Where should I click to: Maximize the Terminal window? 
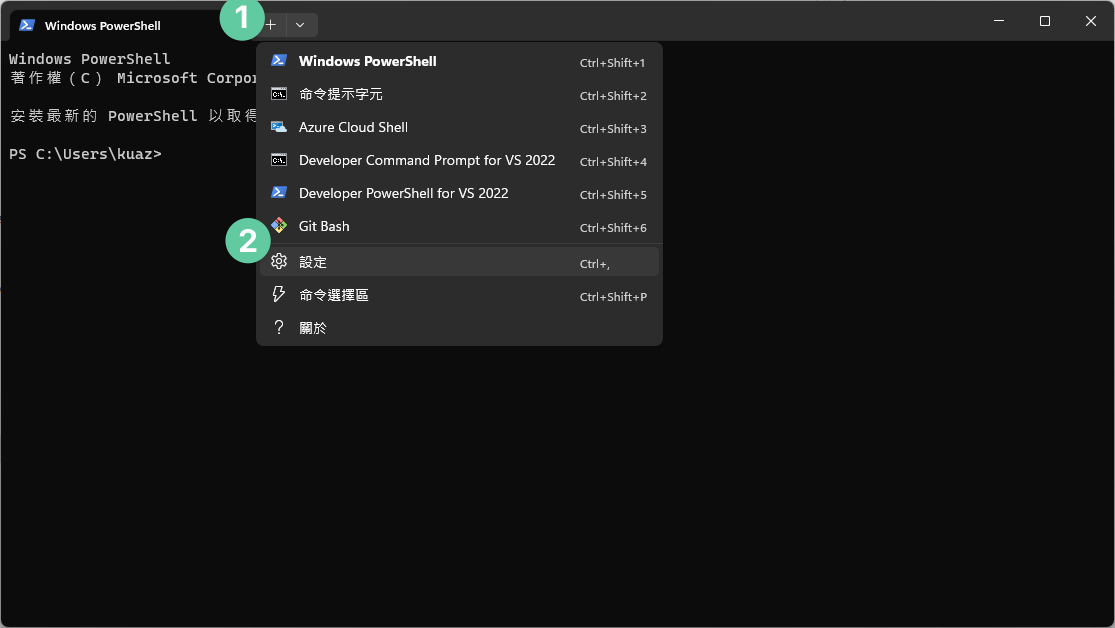1044,21
